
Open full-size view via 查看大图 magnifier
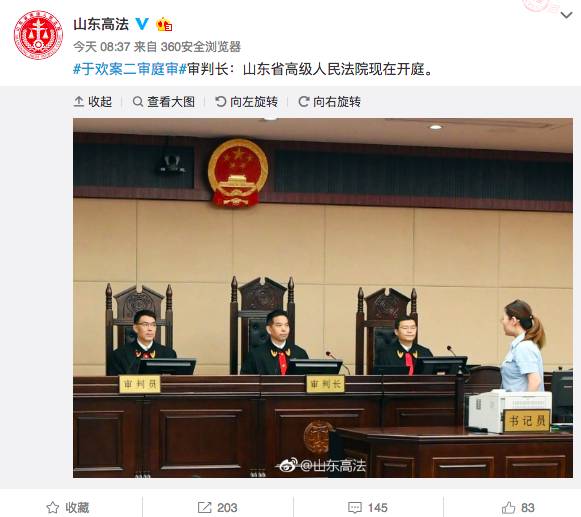tap(138, 102)
